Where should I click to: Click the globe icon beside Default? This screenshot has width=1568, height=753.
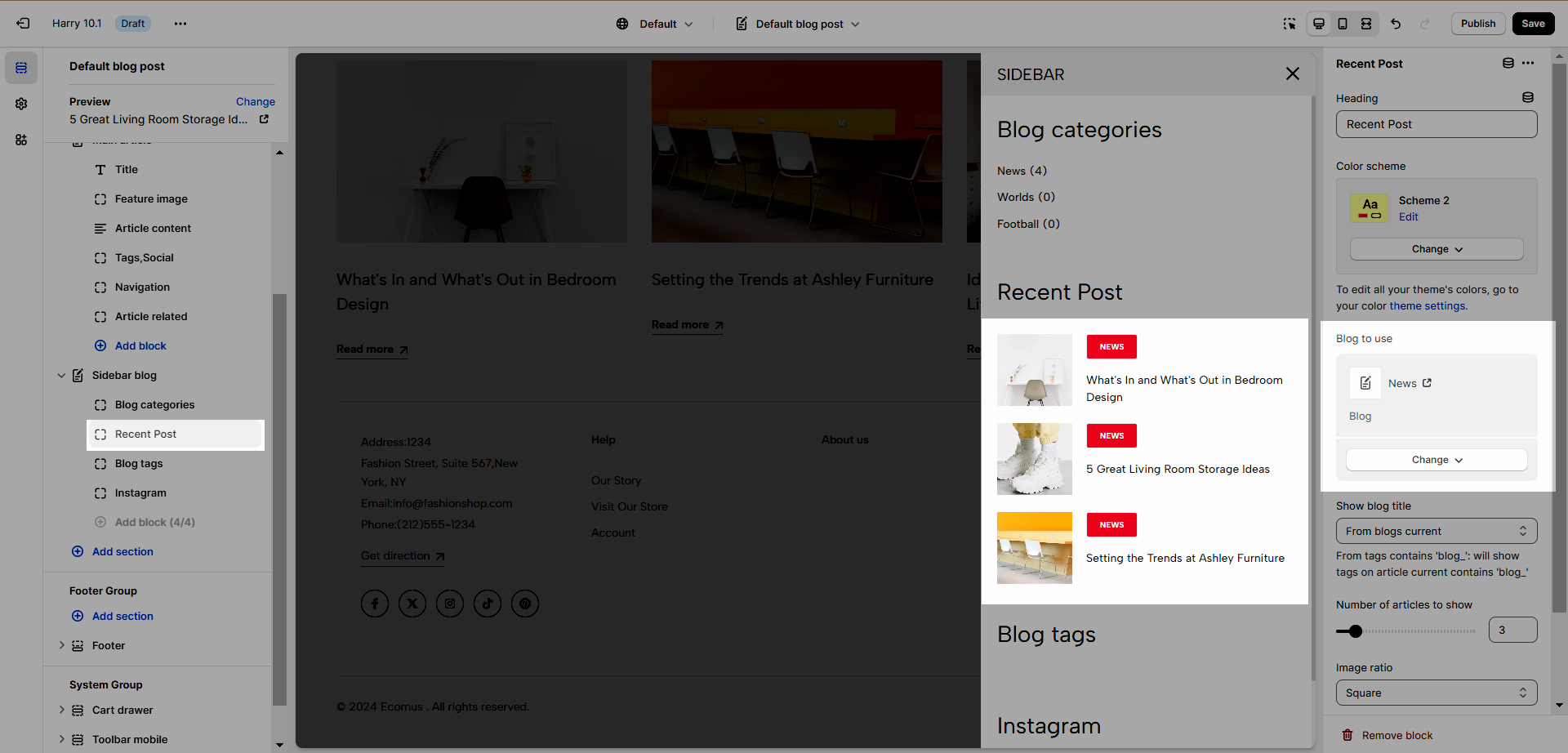click(622, 24)
